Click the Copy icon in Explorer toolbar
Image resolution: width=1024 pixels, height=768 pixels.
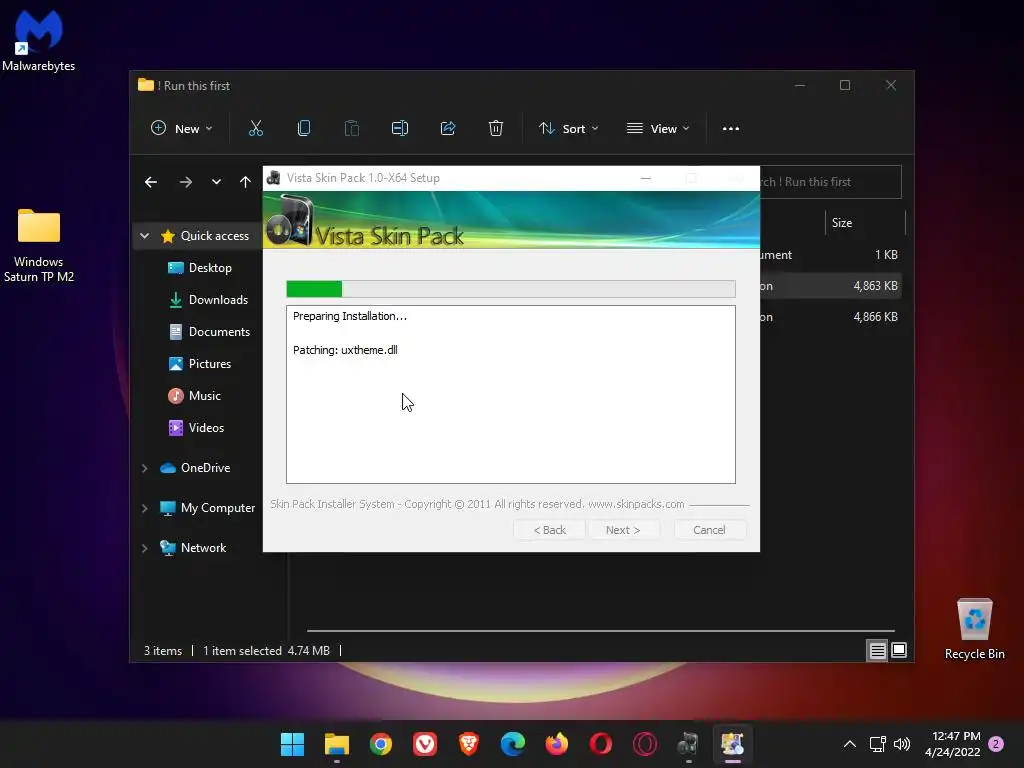coord(304,128)
